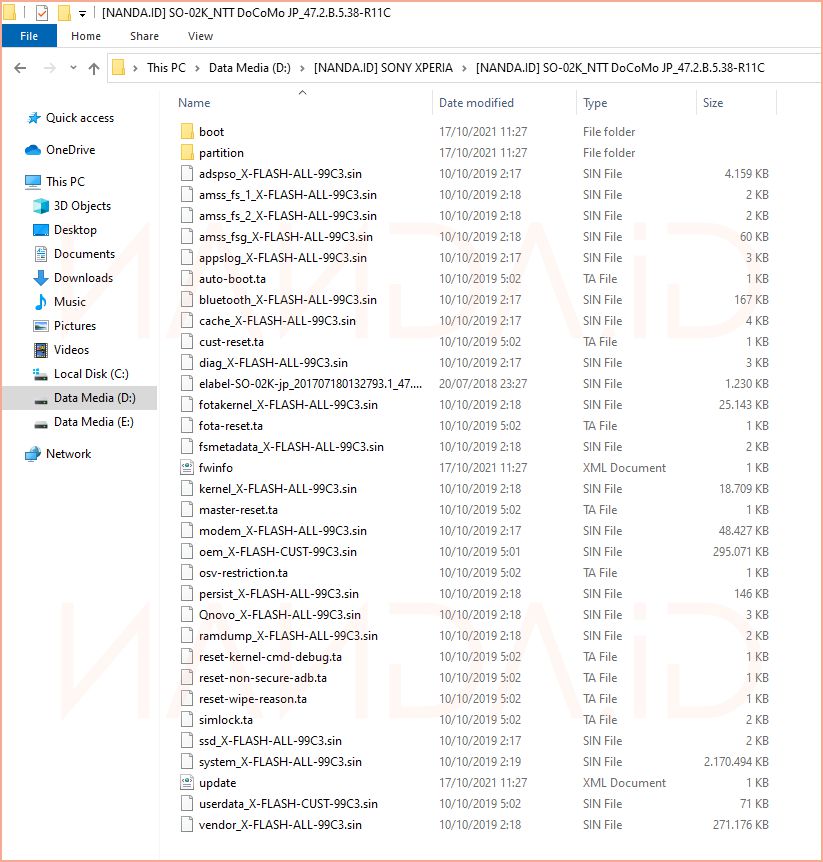The width and height of the screenshot is (823, 862).
Task: Select the fwinfo XML document icon
Action: coord(186,468)
